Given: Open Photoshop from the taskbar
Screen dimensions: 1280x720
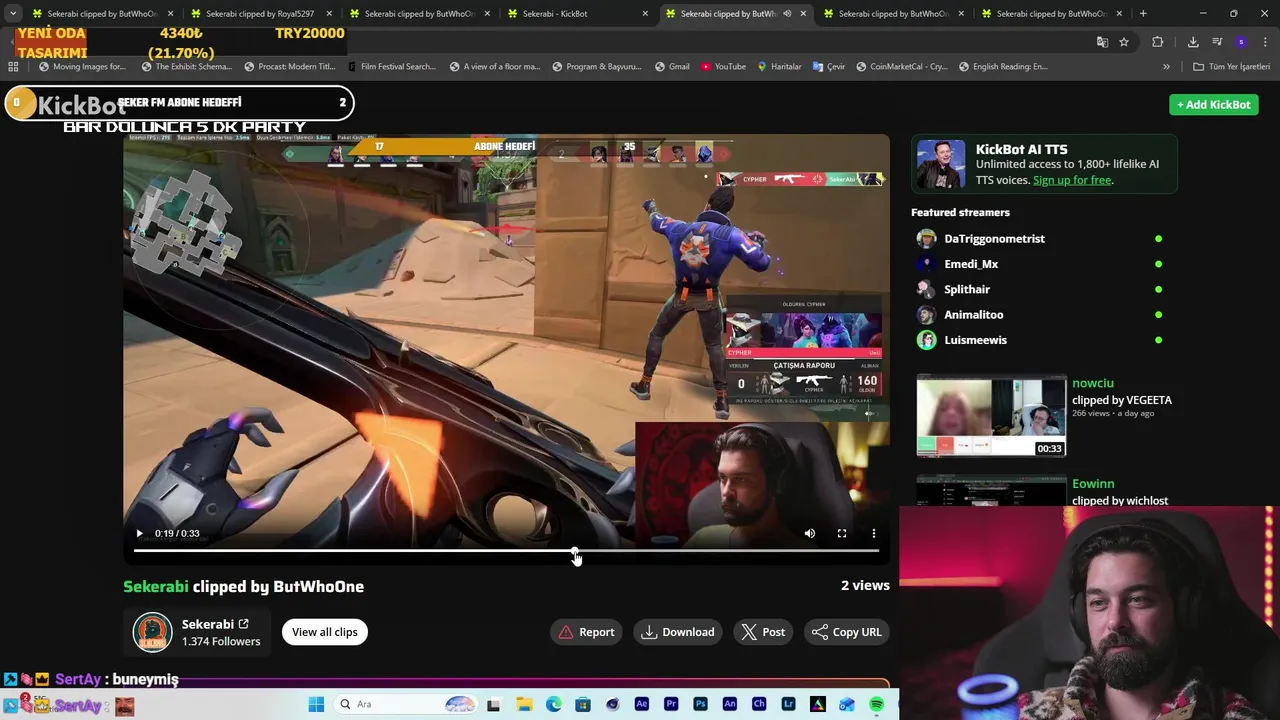Looking at the screenshot, I should (700, 704).
